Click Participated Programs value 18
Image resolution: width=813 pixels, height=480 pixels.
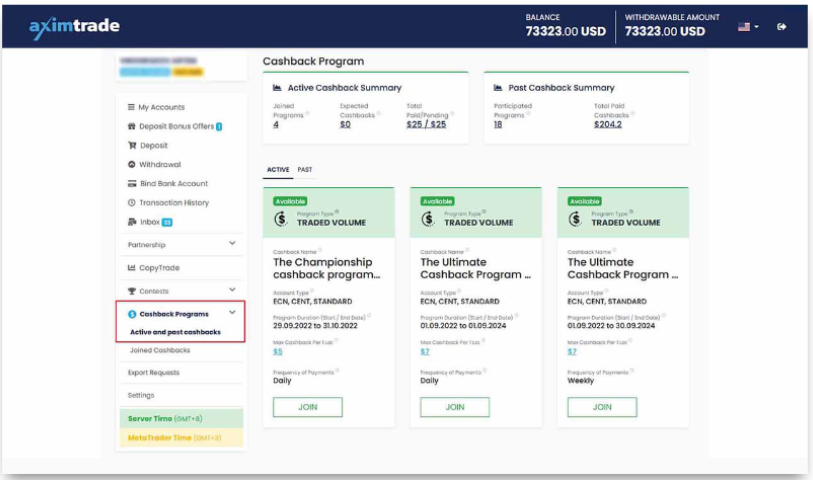498,124
